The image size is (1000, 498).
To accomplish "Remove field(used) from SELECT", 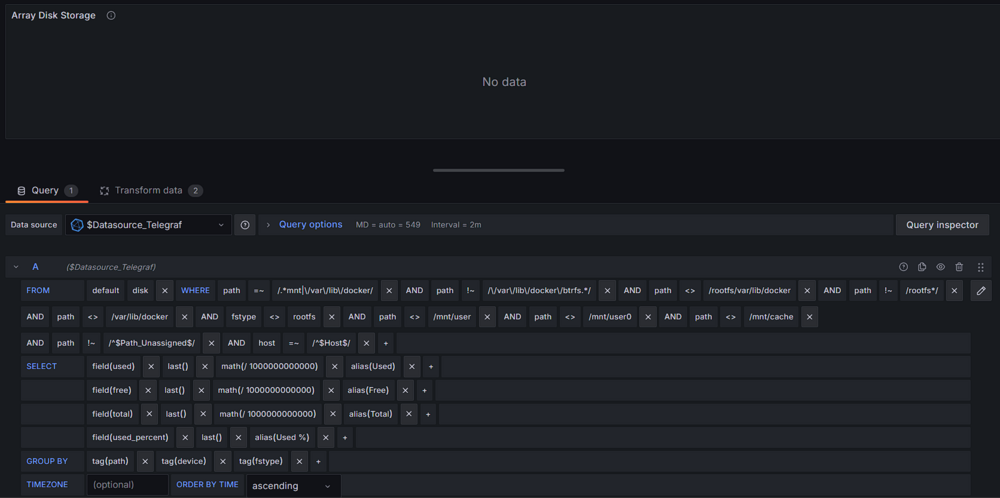I will [151, 367].
